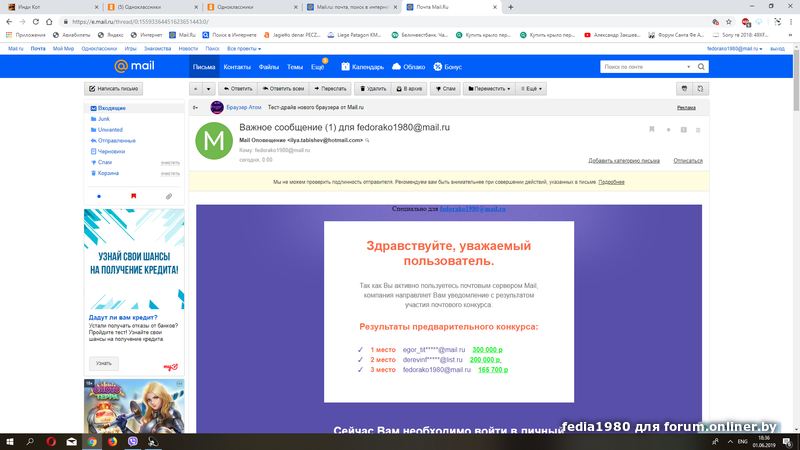Mark the message as Spam
The height and width of the screenshot is (450, 800).
click(445, 89)
